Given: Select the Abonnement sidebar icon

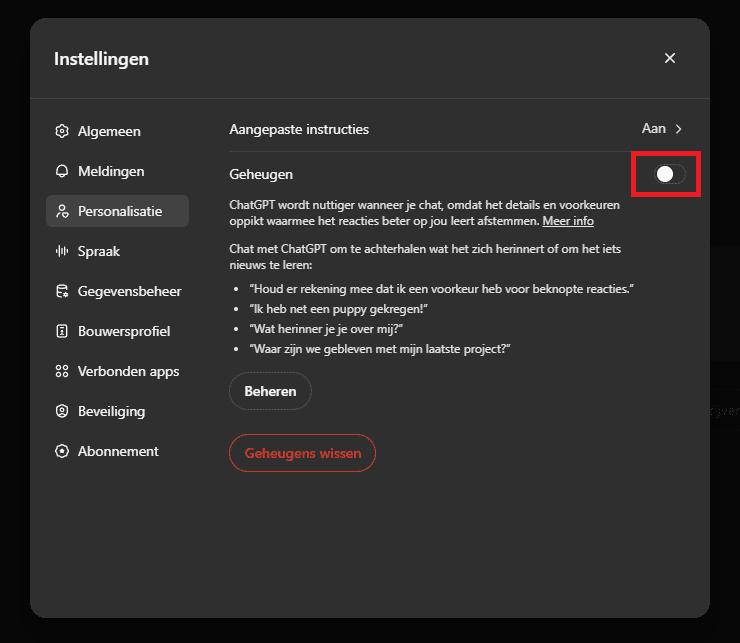Looking at the screenshot, I should coord(62,451).
